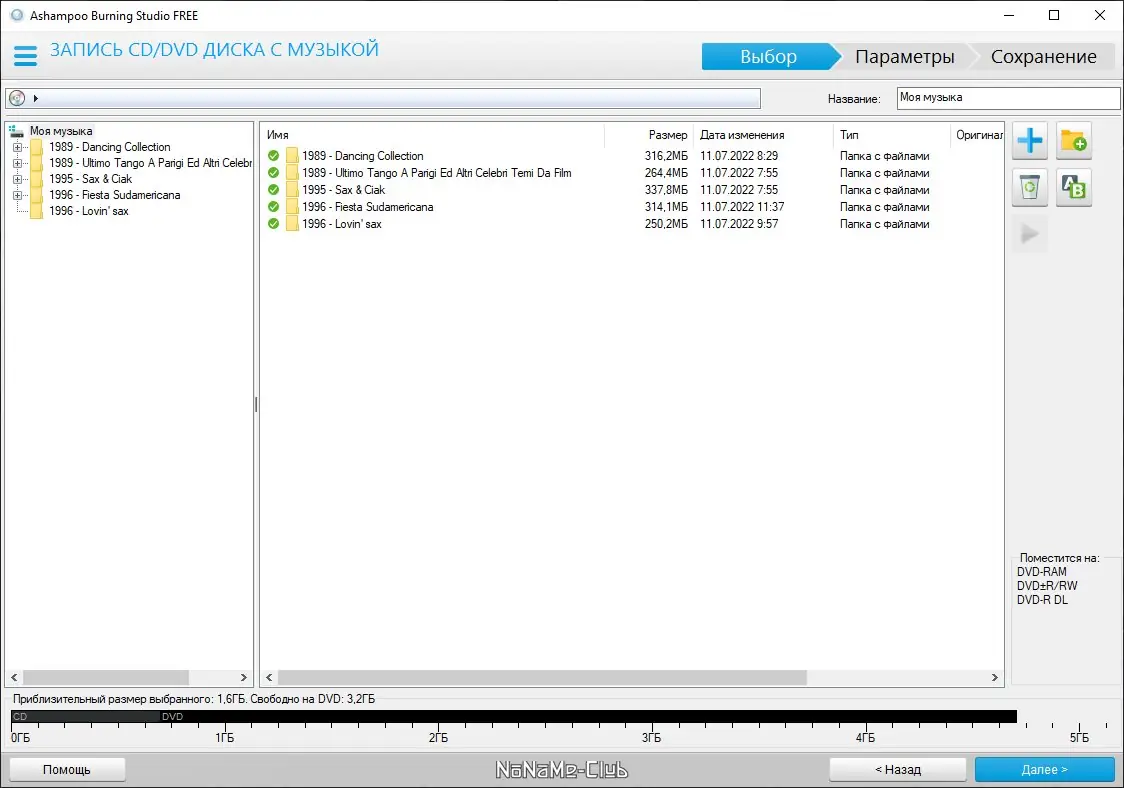Click DVD-RAM in Поместится на list

pyautogui.click(x=1042, y=571)
